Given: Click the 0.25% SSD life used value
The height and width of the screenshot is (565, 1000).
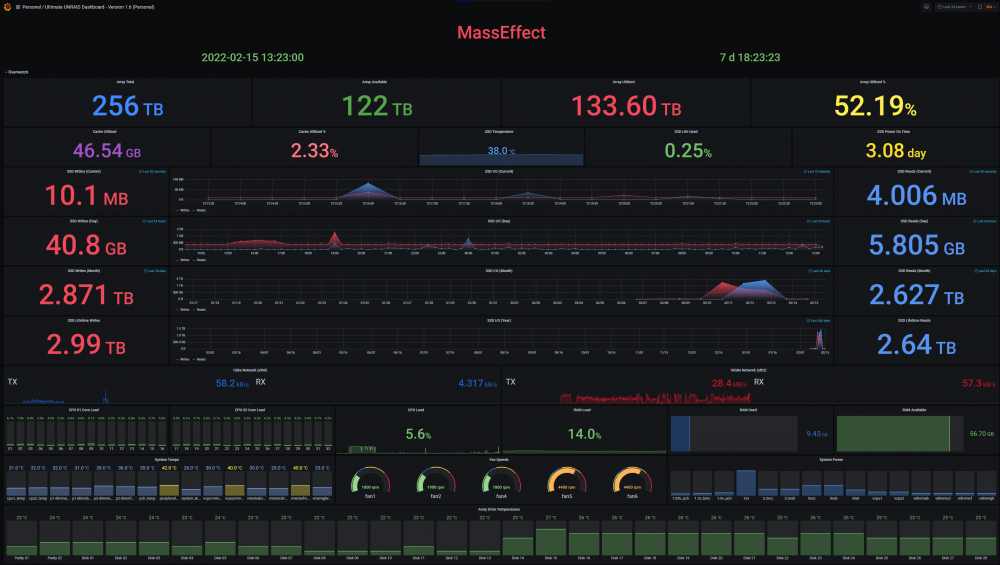Looking at the screenshot, I should pyautogui.click(x=688, y=150).
